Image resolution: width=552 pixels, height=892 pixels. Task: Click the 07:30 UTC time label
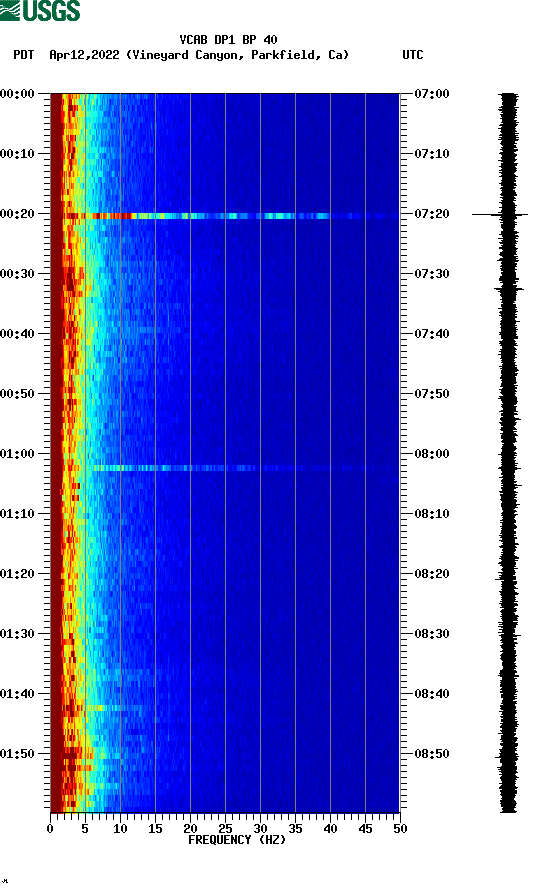tap(432, 274)
